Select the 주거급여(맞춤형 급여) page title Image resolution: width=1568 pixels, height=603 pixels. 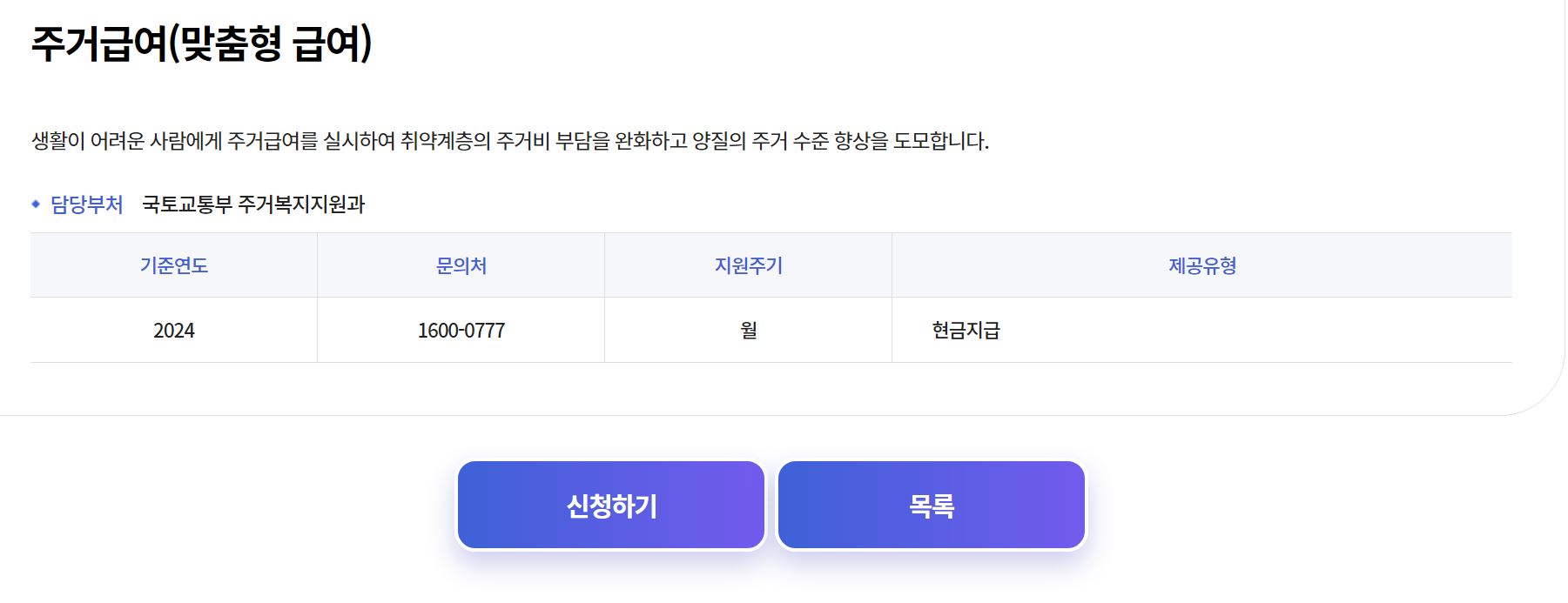202,40
